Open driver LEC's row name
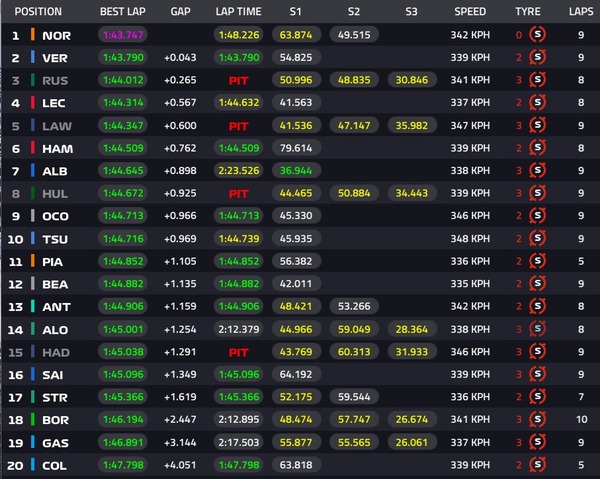 click(55, 103)
